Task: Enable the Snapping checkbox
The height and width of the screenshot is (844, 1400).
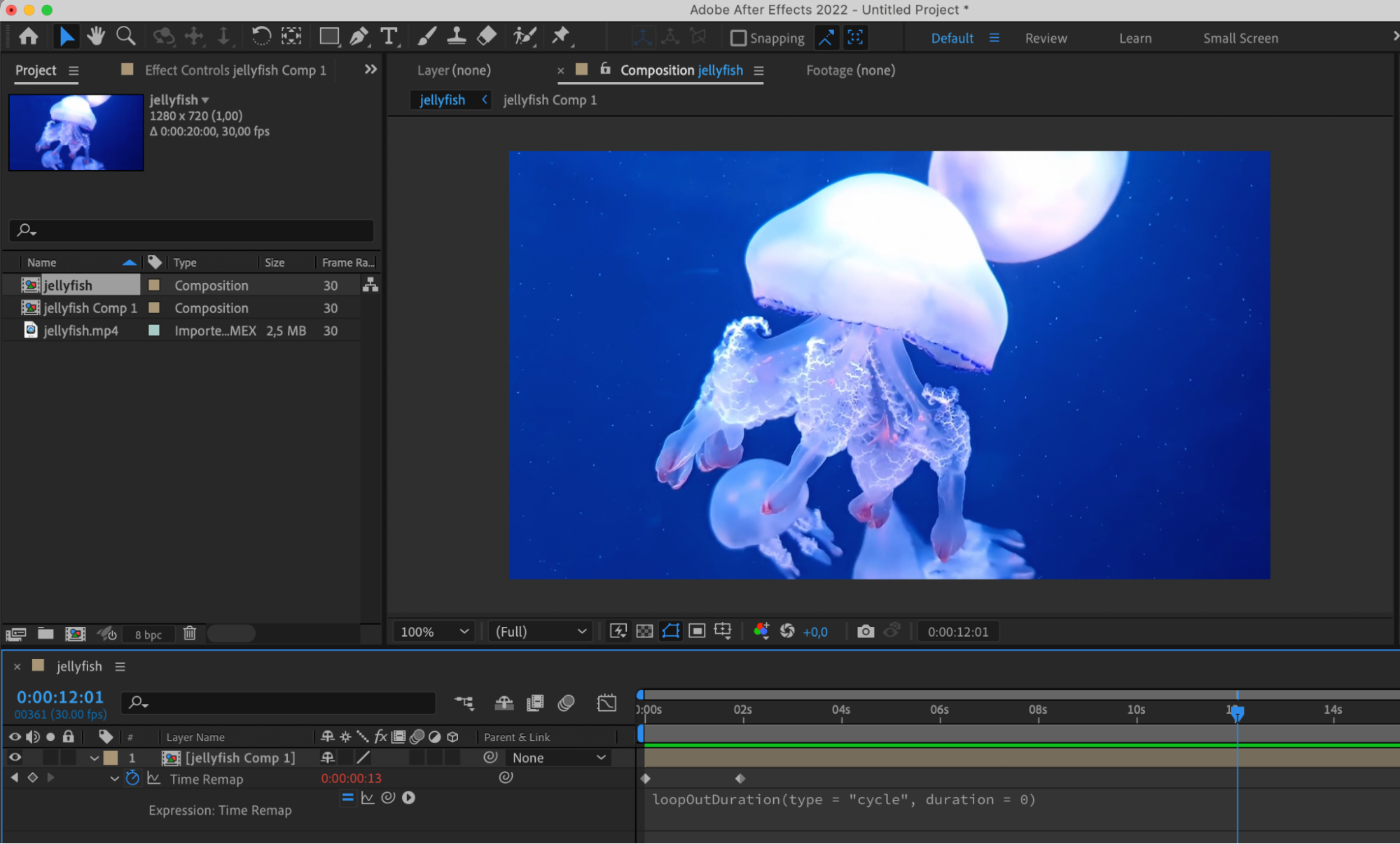Action: coord(738,38)
